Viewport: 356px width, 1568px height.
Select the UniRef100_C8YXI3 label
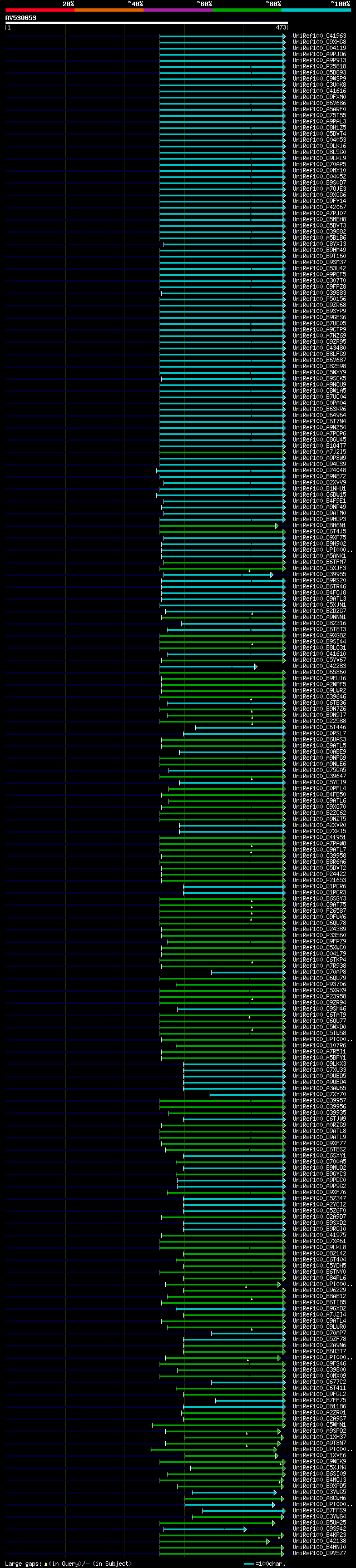(319, 244)
